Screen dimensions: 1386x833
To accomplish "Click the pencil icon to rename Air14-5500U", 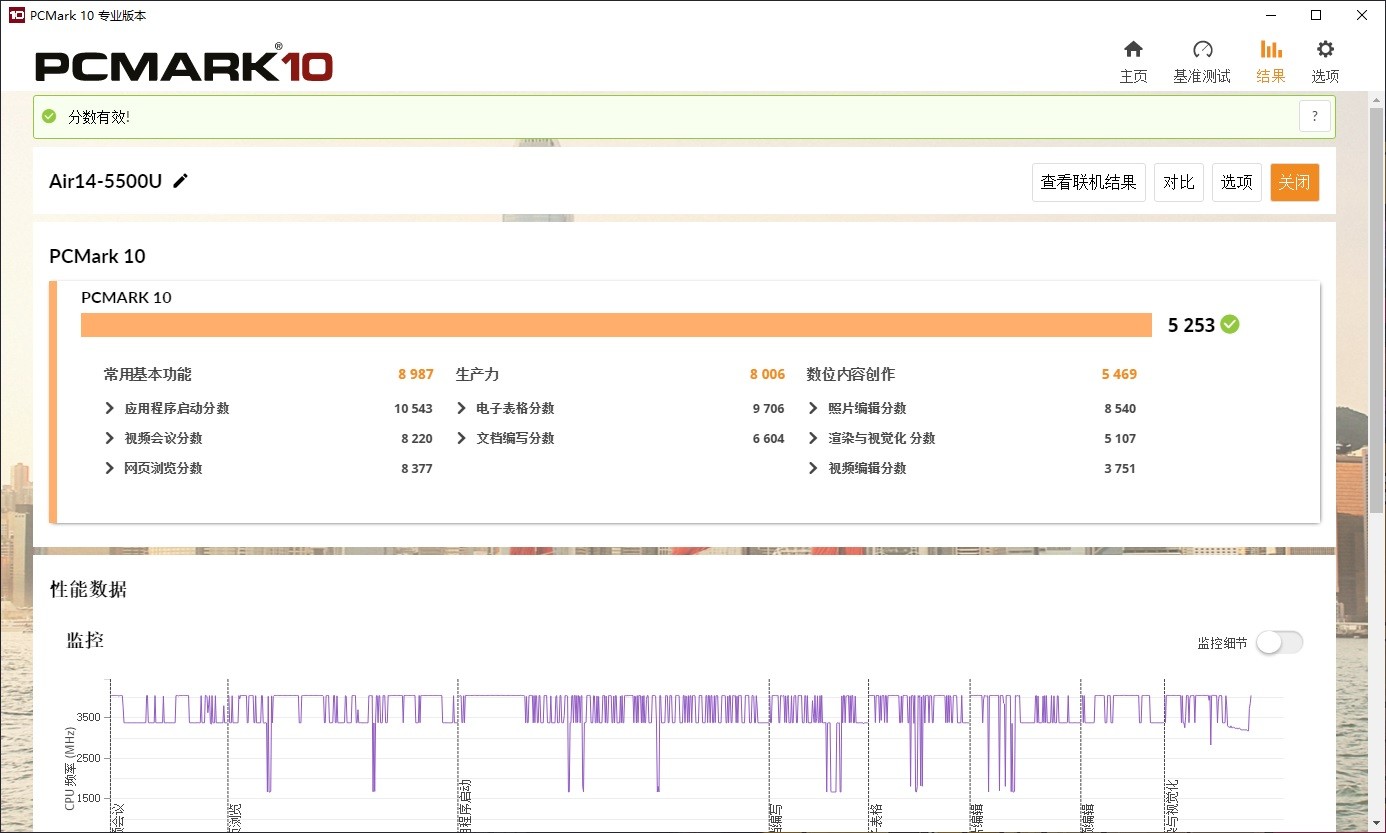I will [x=180, y=181].
